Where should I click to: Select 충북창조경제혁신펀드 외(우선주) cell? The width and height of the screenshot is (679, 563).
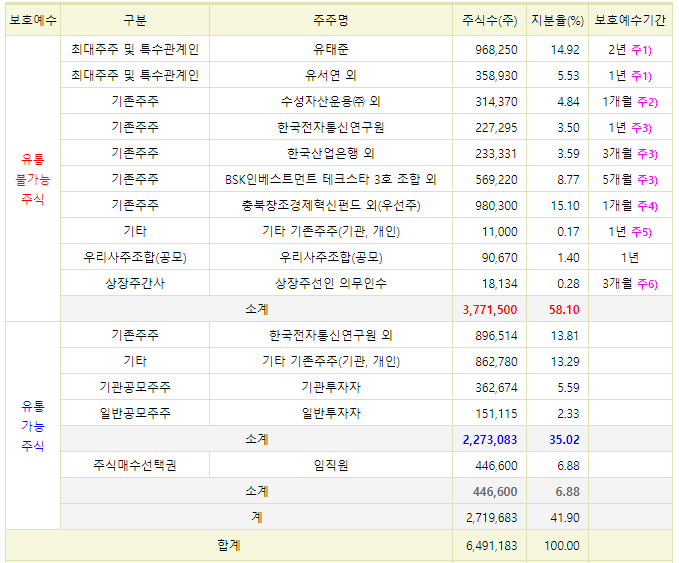331,205
